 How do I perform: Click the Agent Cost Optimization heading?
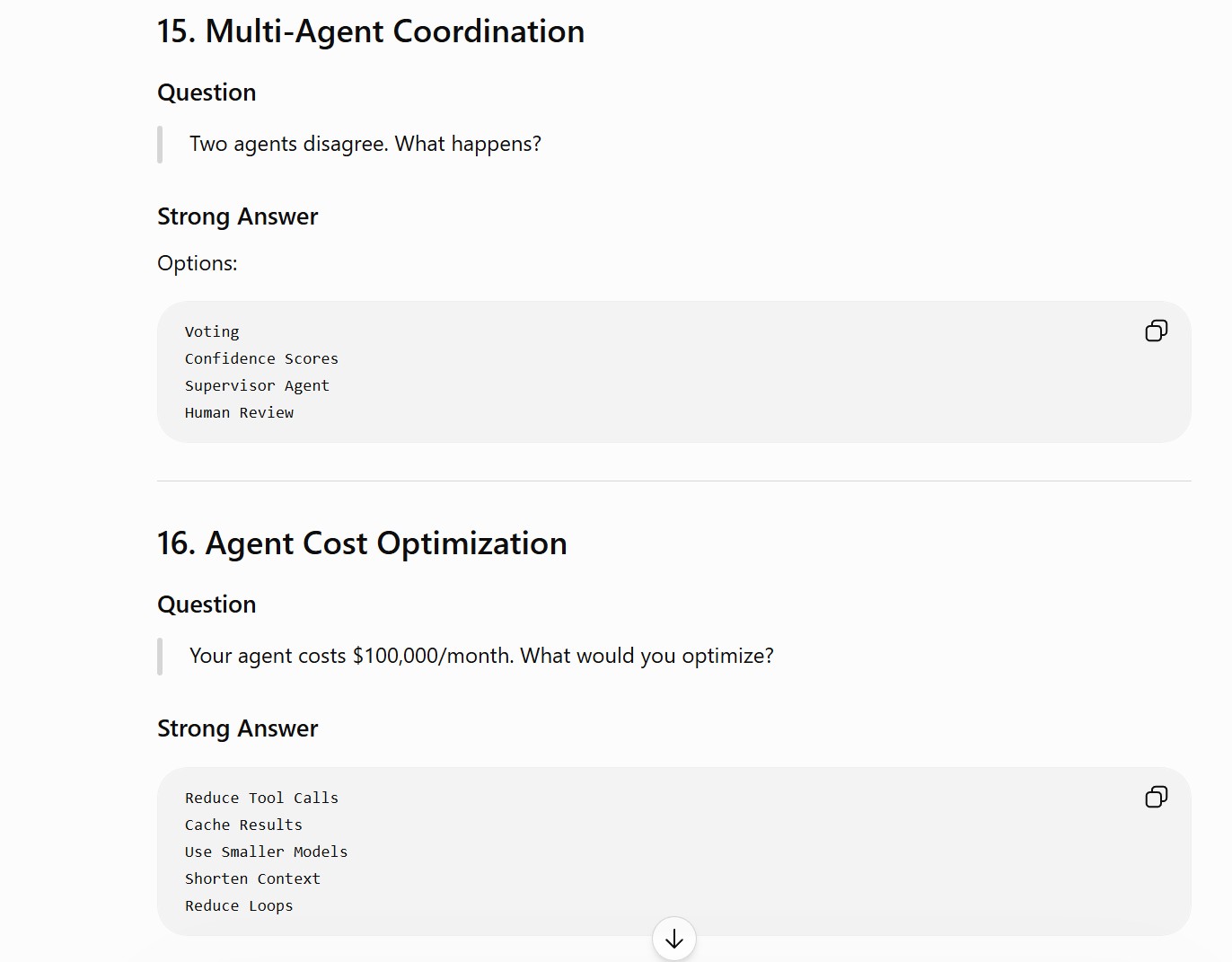point(362,543)
